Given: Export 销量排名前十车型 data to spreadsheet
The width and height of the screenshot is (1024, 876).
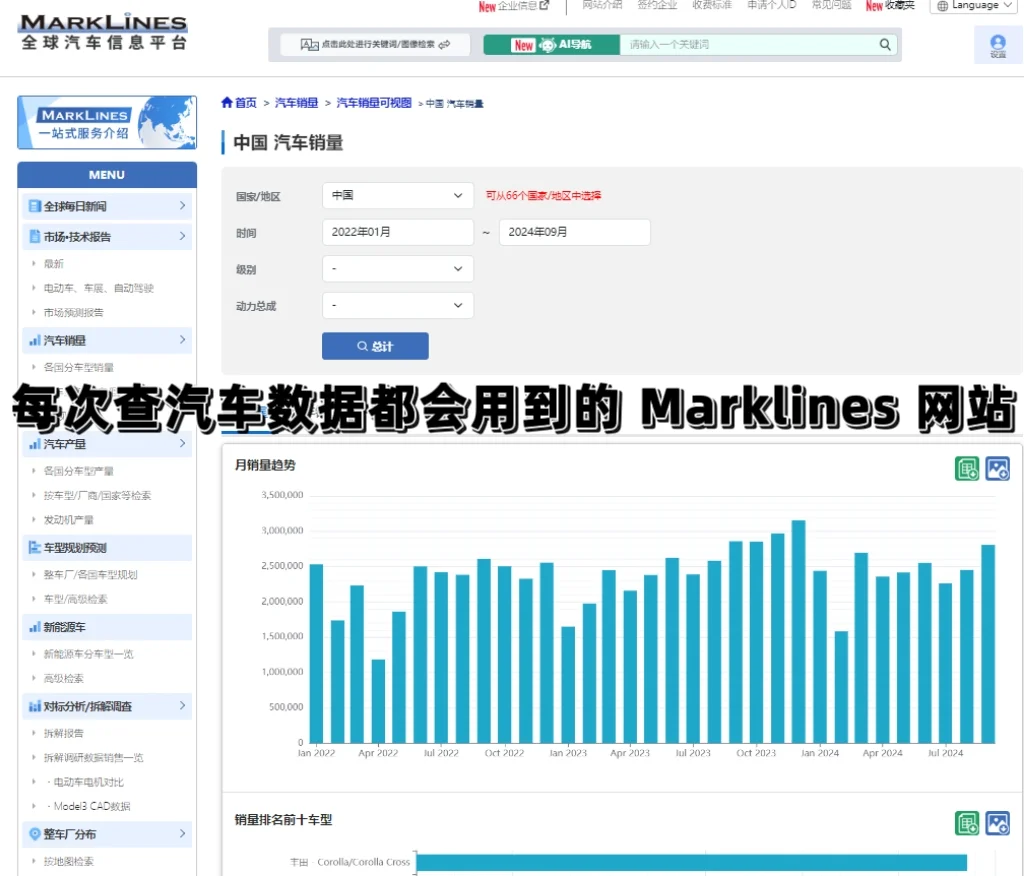Looking at the screenshot, I should (x=967, y=823).
